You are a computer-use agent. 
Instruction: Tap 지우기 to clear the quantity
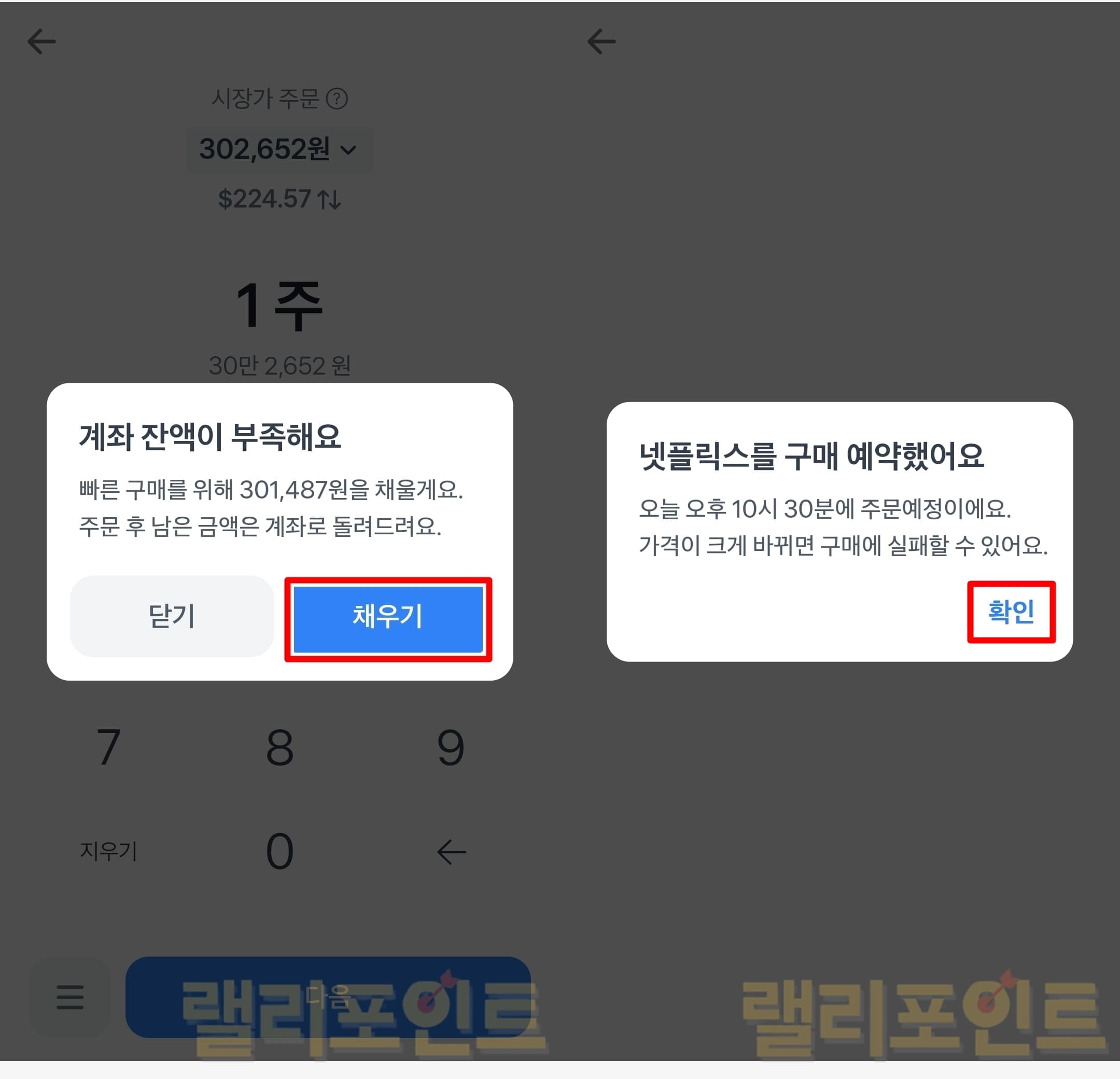pos(108,851)
